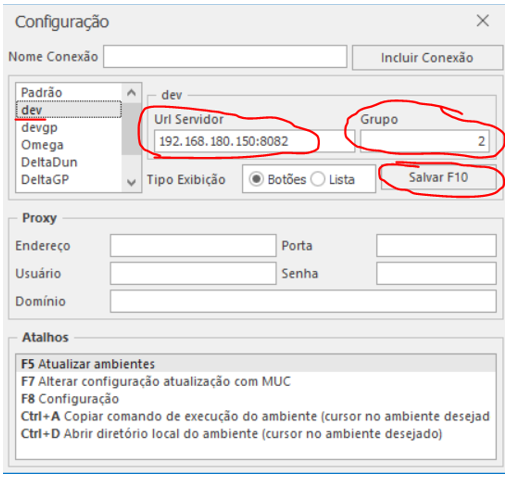This screenshot has height=477, width=505.
Task: Click the Url Servidor input field
Action: (254, 141)
